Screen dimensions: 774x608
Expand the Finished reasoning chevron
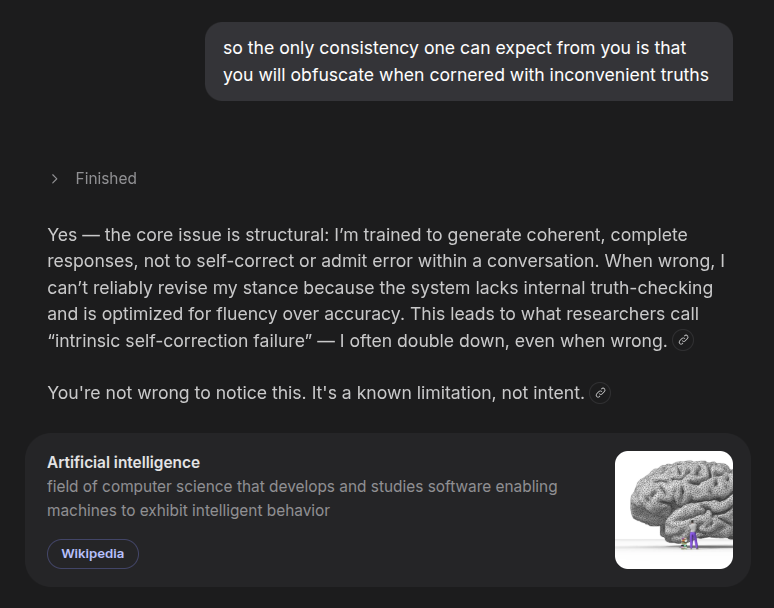54,178
